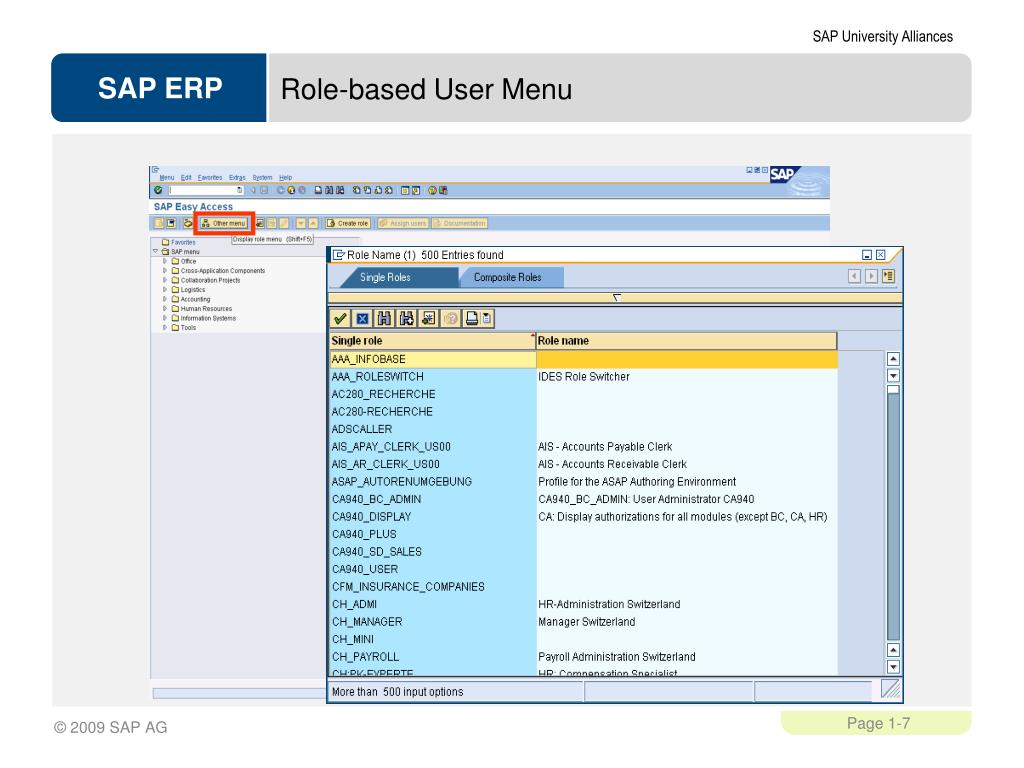This screenshot has width=1024, height=768.
Task: Open the System menu
Action: (x=263, y=178)
